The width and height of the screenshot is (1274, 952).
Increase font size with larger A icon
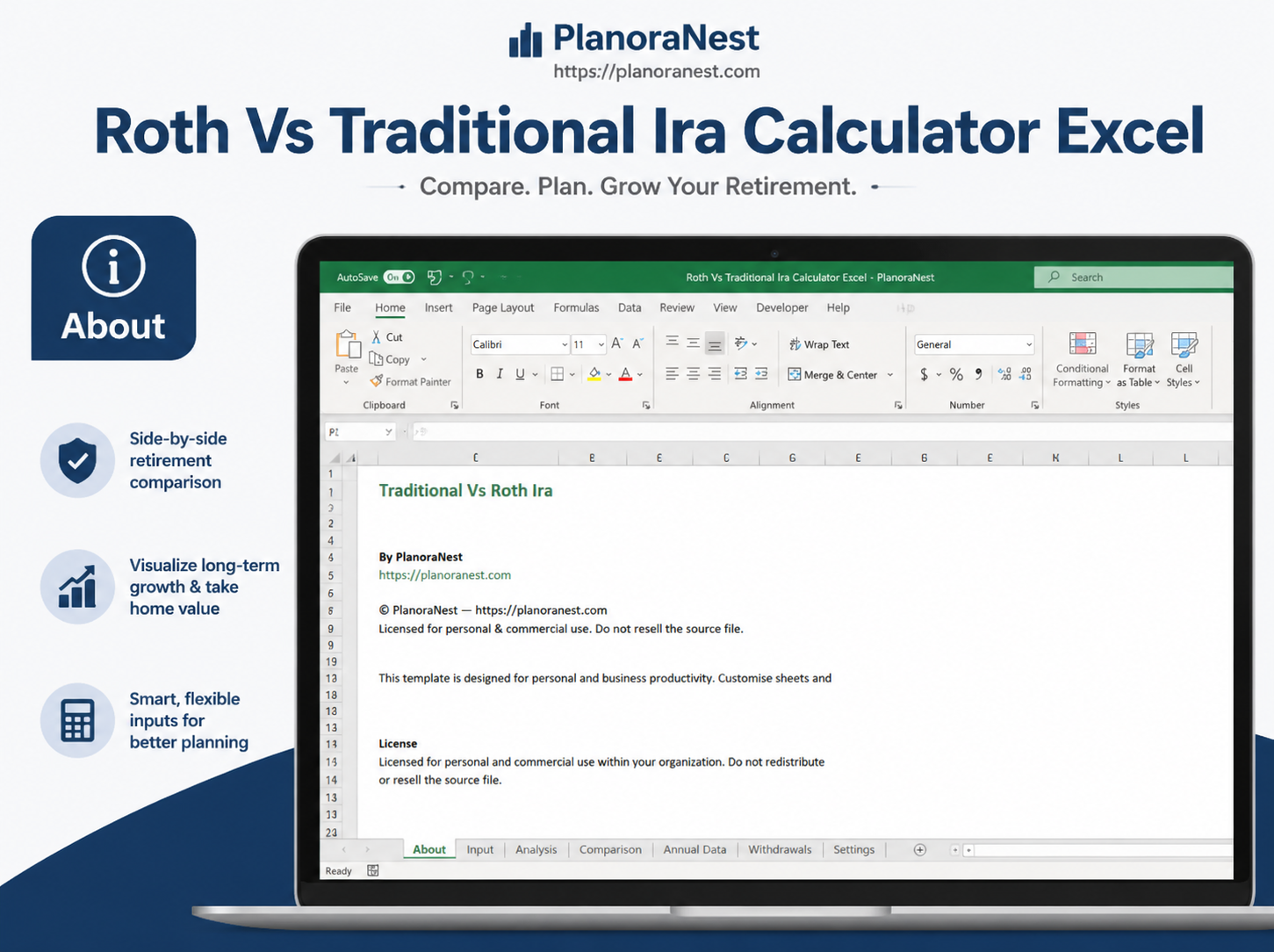coord(617,344)
